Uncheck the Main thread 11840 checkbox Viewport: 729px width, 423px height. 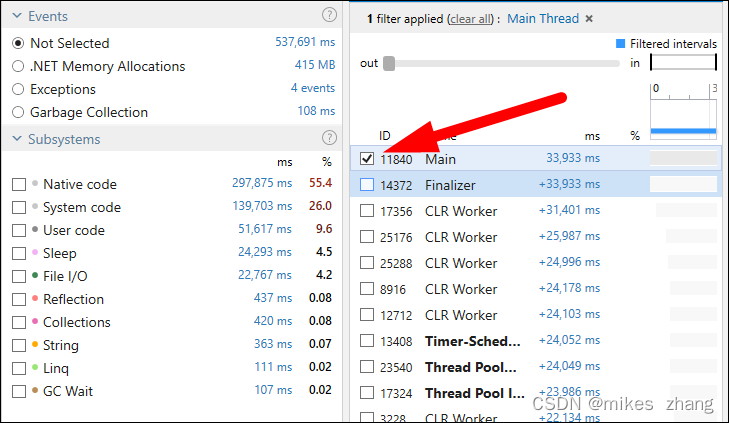pos(367,159)
